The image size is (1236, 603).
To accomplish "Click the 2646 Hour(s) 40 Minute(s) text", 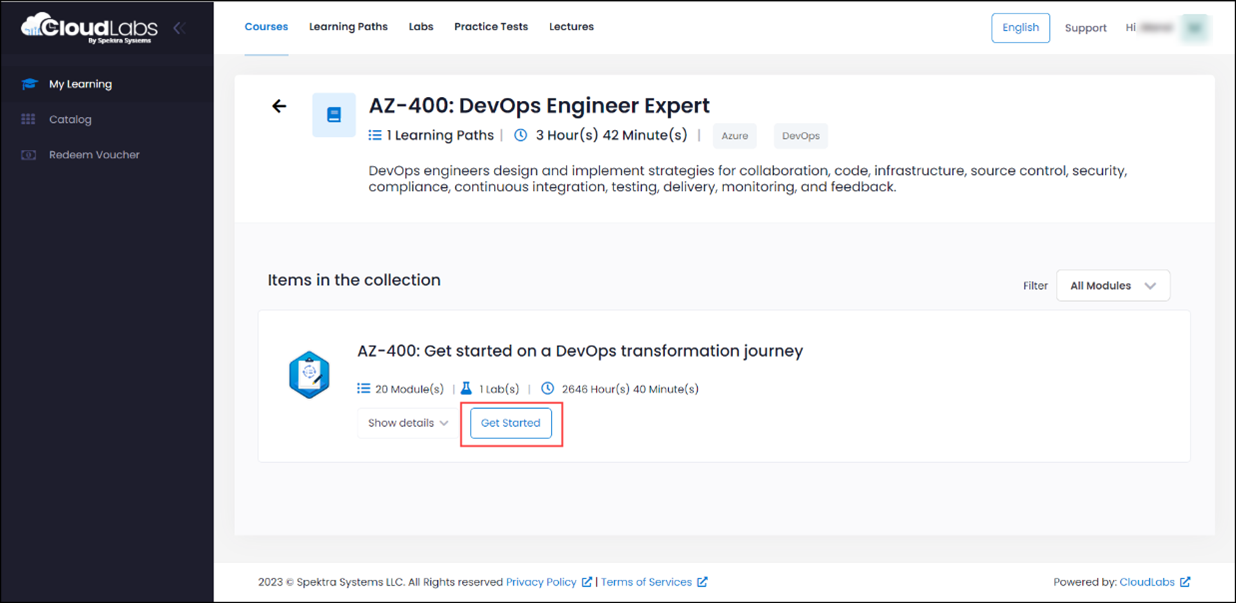I will (x=630, y=389).
